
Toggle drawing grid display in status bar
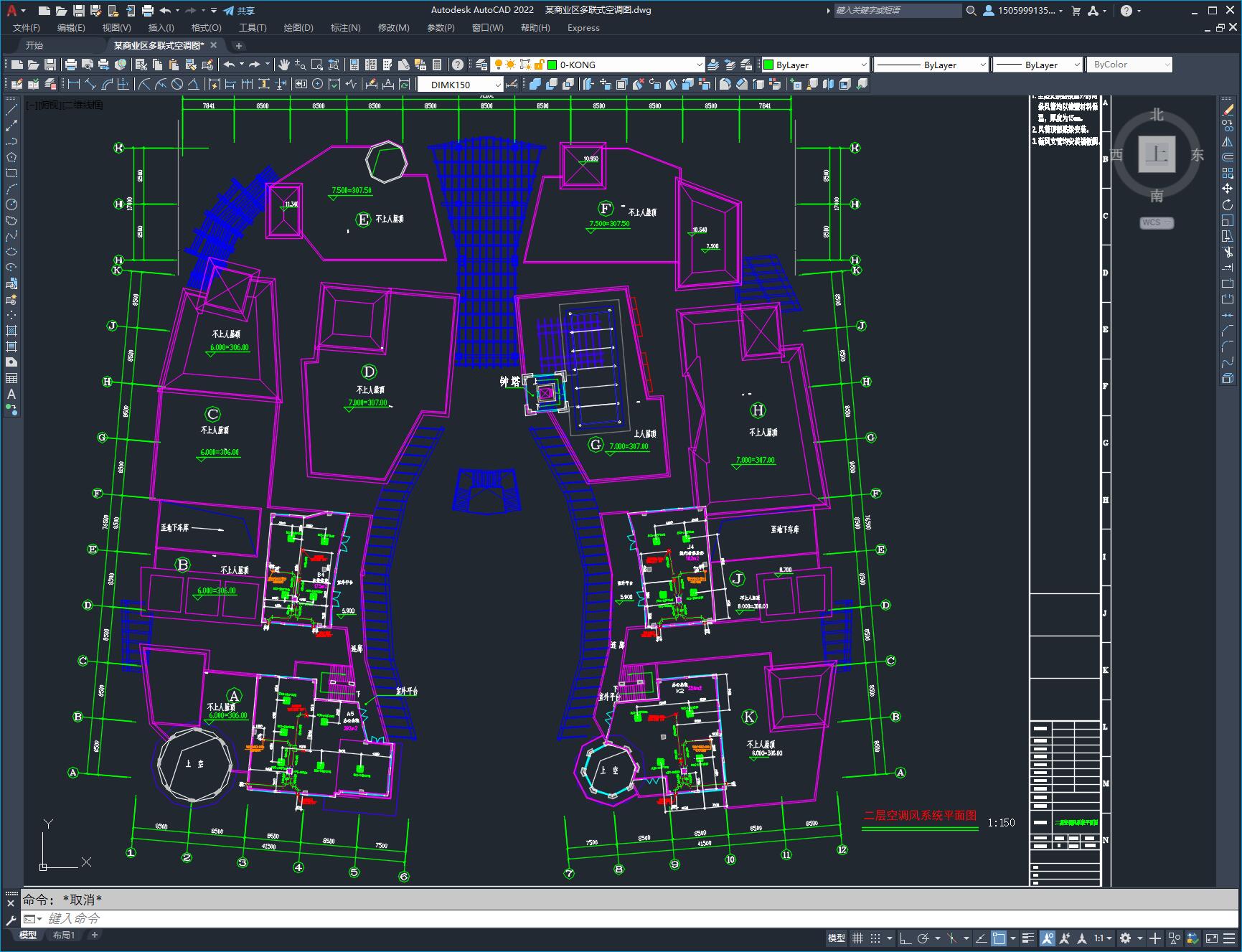[858, 938]
